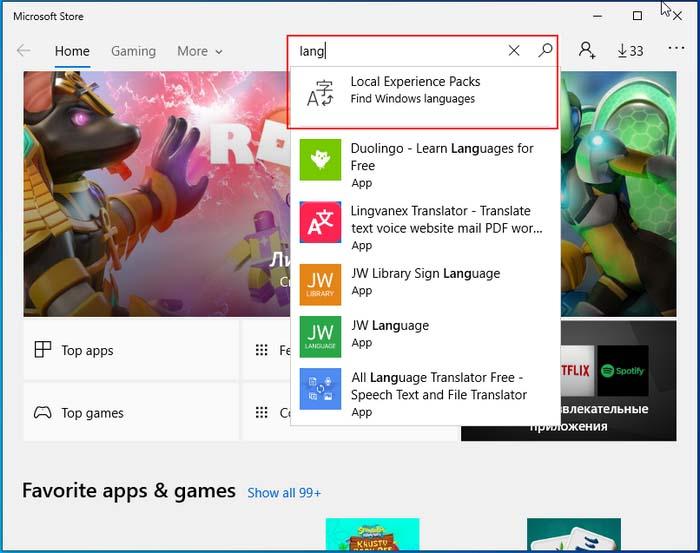The height and width of the screenshot is (553, 700).
Task: Open the green robot game banner
Action: tap(618, 194)
